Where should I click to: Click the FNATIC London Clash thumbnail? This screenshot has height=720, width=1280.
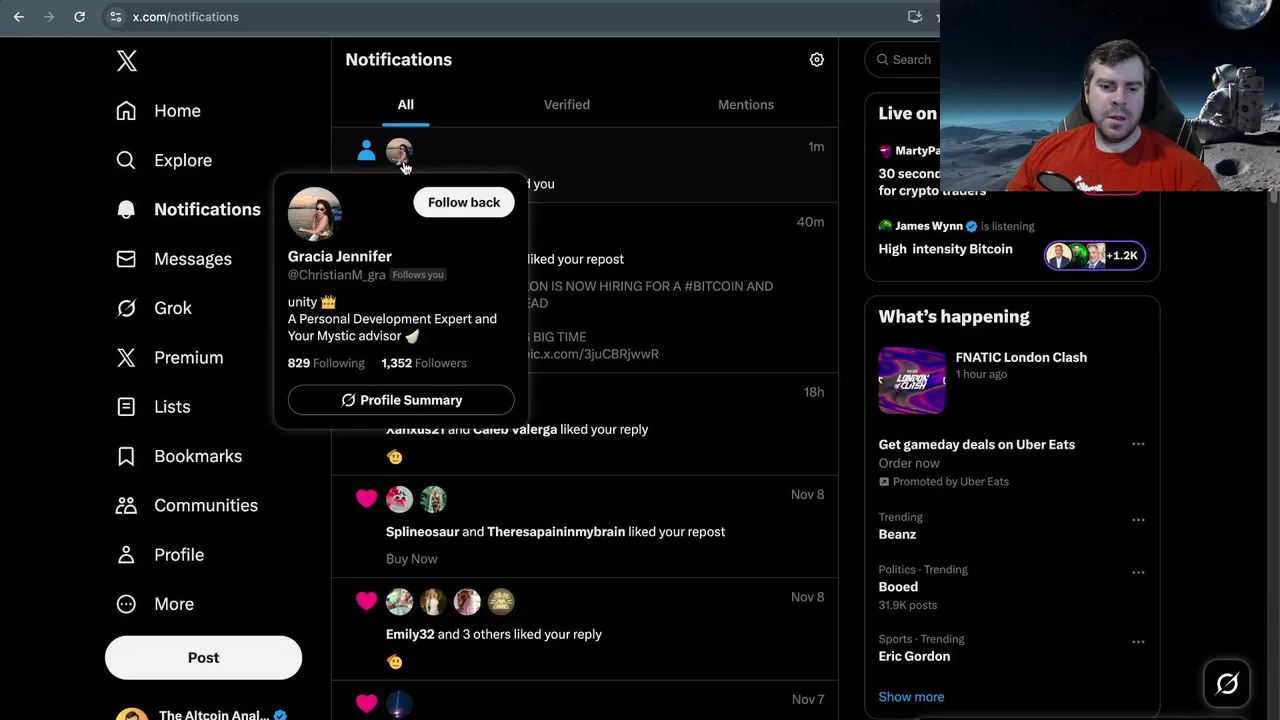[x=912, y=380]
